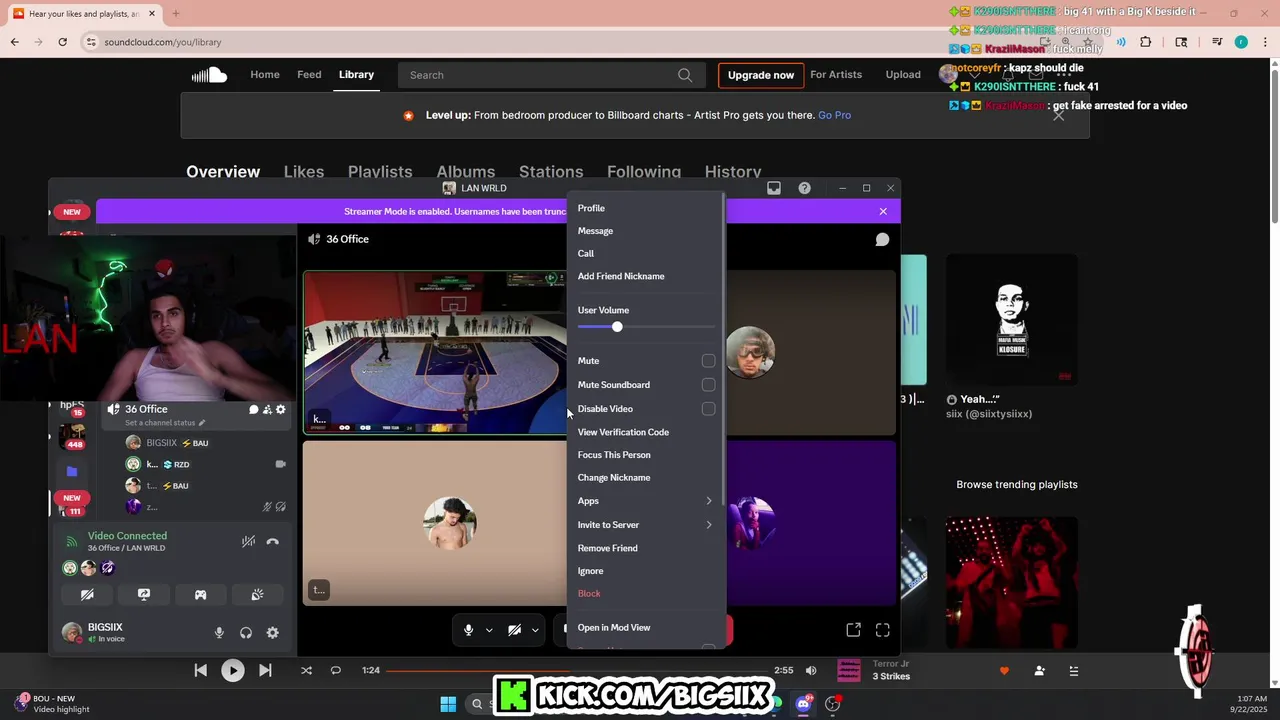Click the shuffle icon in SoundCloud player
Viewport: 1280px width, 720px height.
click(306, 670)
